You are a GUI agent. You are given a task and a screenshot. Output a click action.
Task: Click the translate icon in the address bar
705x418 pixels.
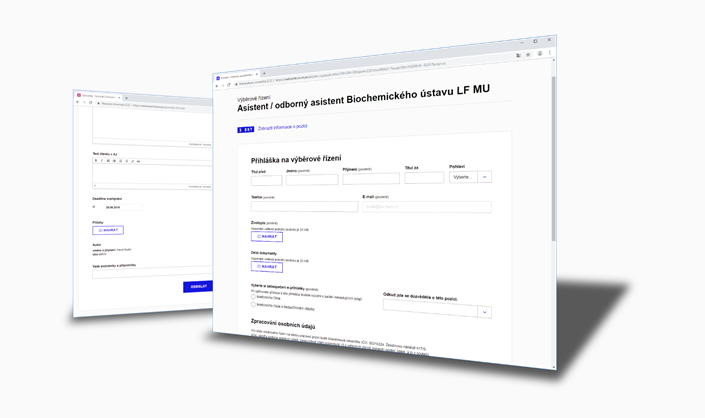coord(518,56)
